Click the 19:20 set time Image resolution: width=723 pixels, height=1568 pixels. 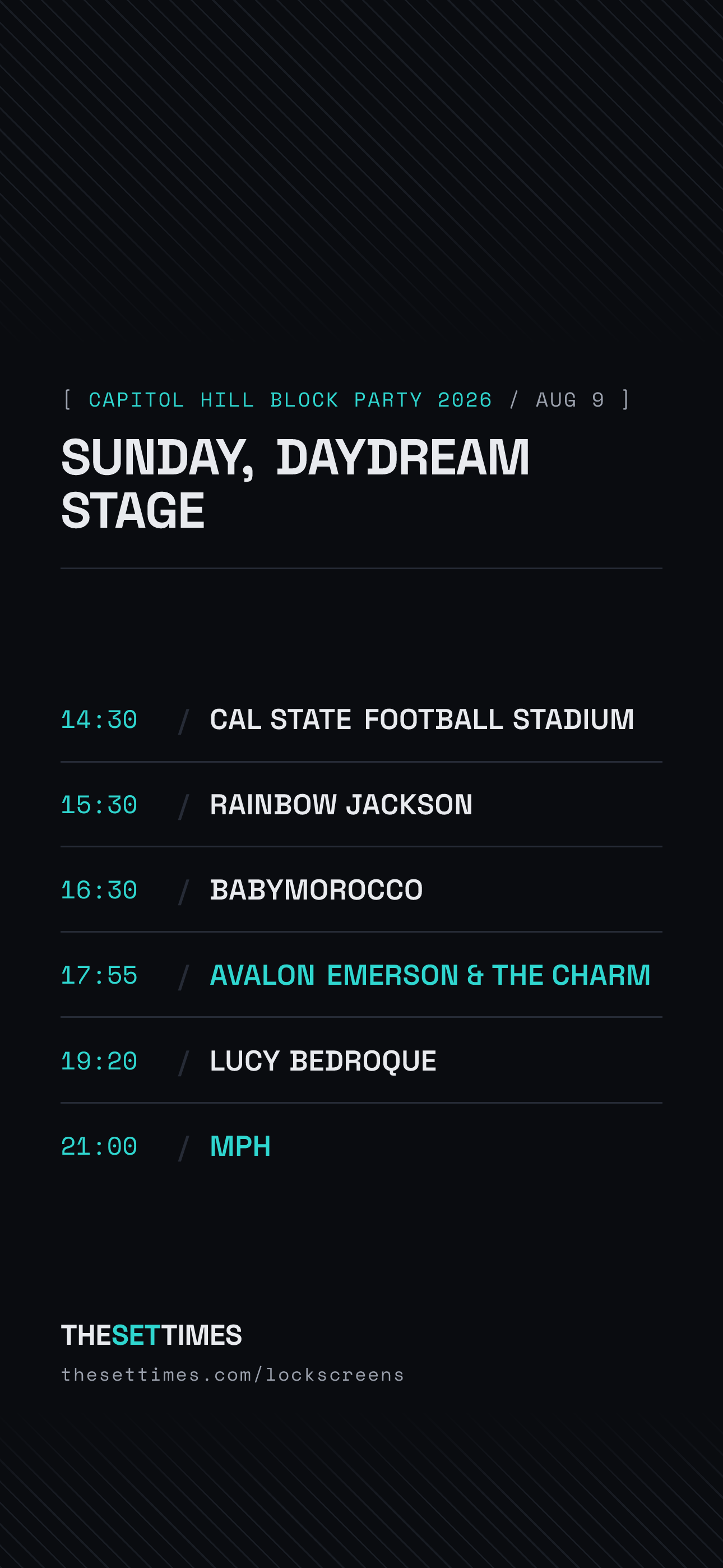click(x=99, y=1061)
